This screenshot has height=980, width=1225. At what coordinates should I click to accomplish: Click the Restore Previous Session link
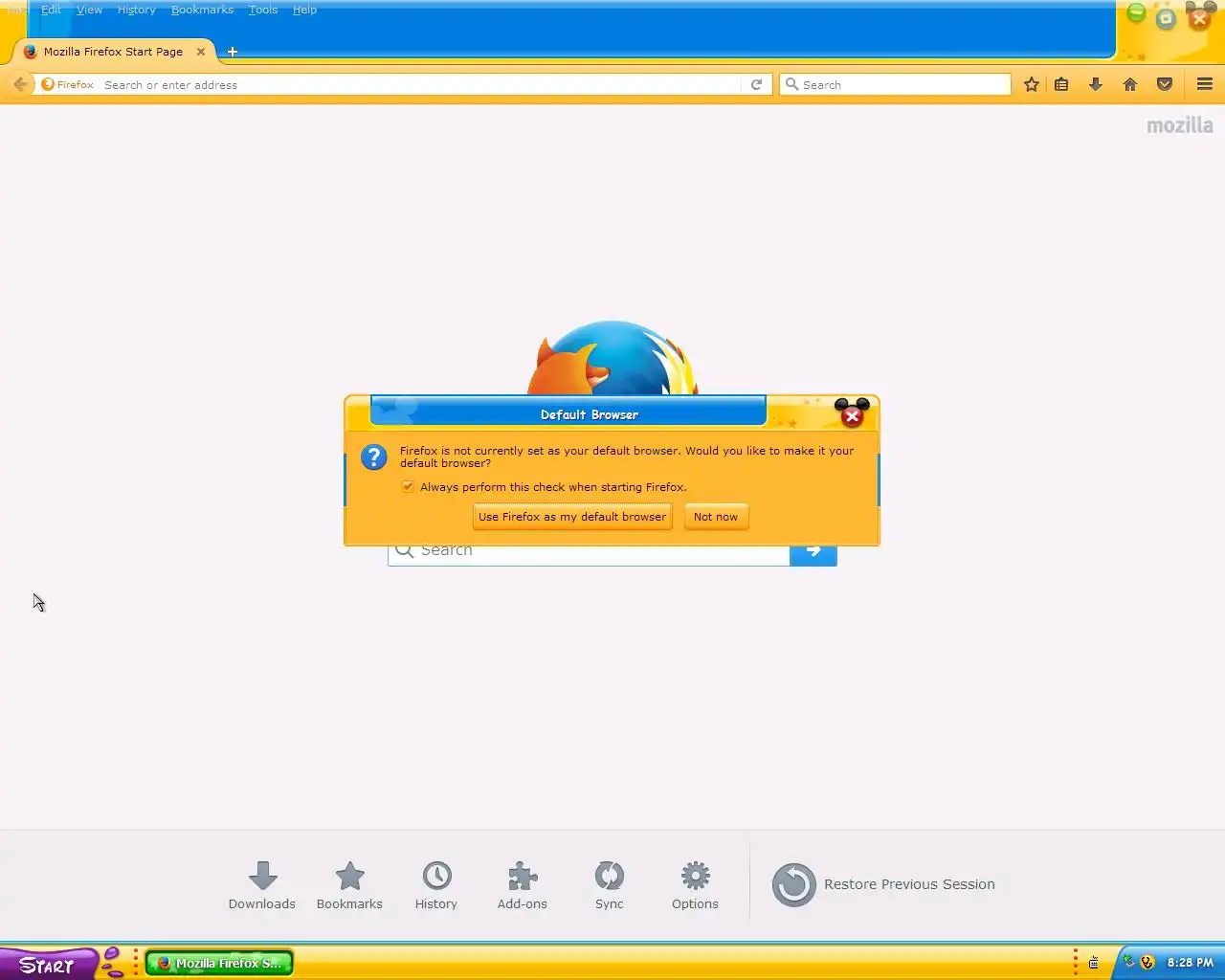[909, 884]
